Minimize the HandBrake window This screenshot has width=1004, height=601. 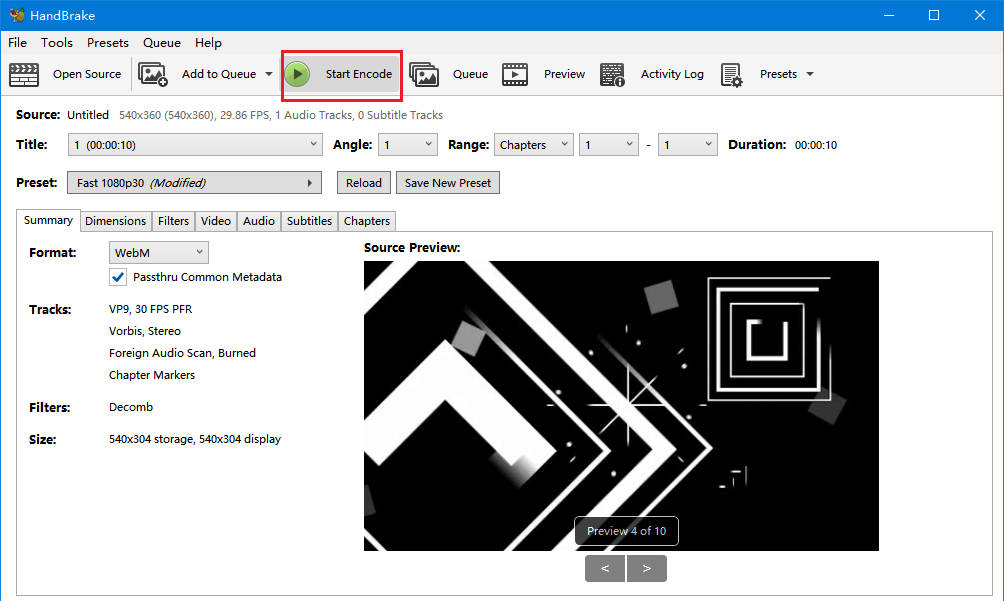[889, 15]
